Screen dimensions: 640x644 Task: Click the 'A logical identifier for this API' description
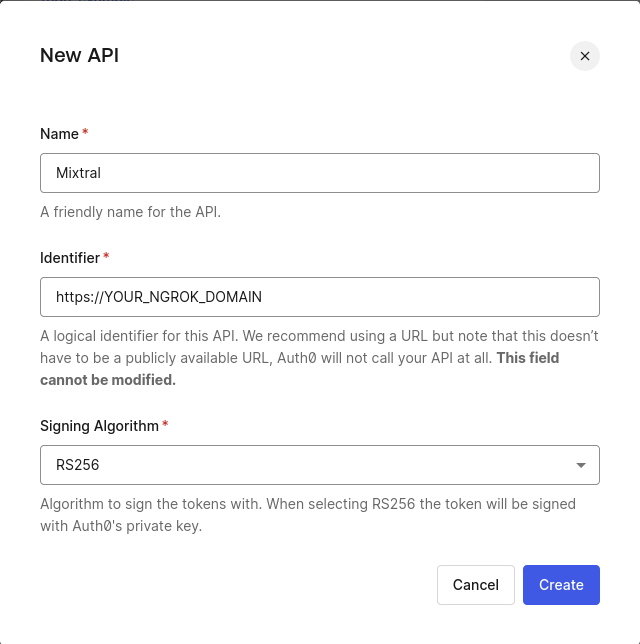[x=200, y=336]
